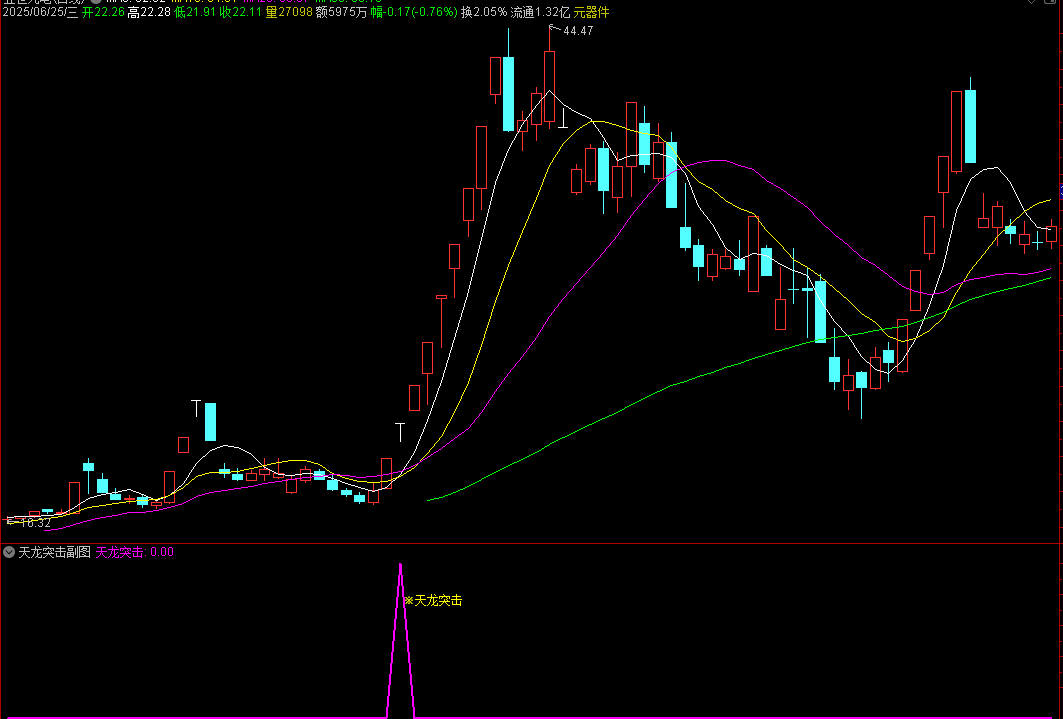Expand the 天龙突击副图 indicator dropdown arrow
Screen dimensions: 1063x719
click(x=9, y=552)
